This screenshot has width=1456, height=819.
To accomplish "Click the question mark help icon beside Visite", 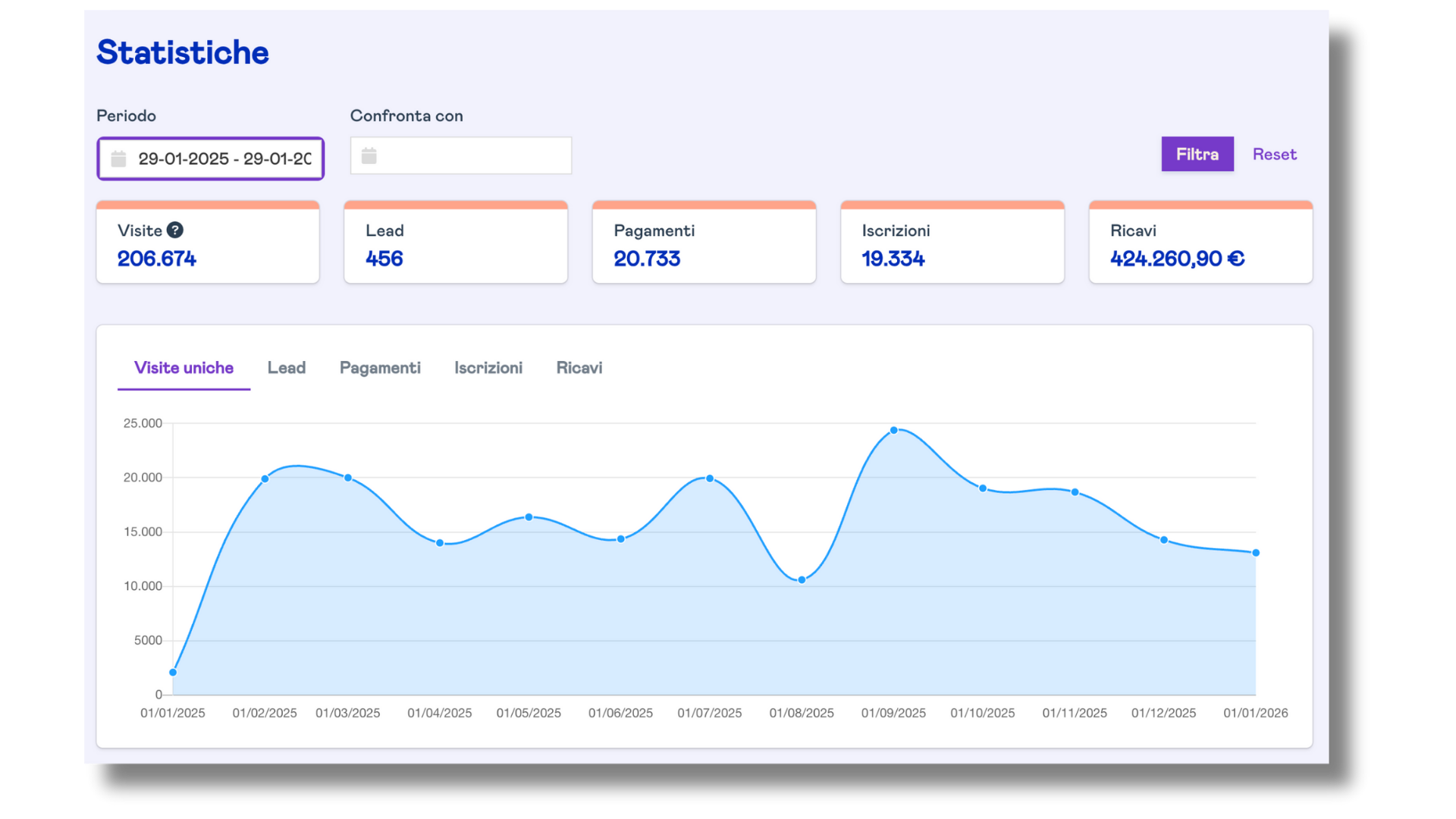I will pos(175,231).
